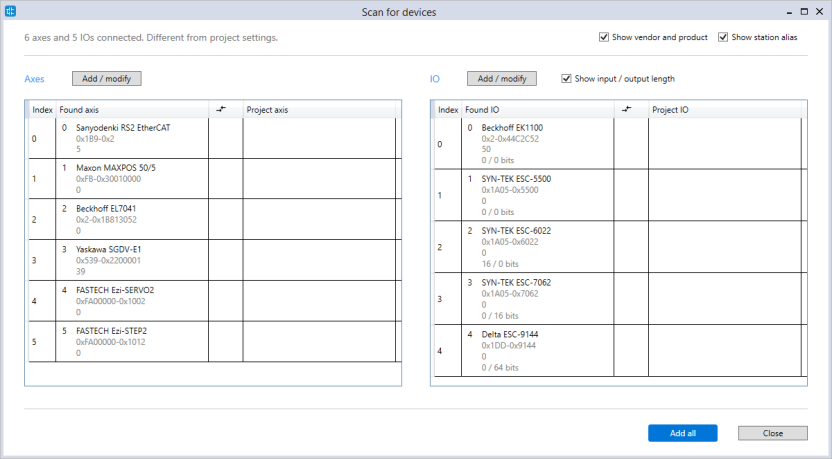Image resolution: width=832 pixels, height=459 pixels.
Task: Click Index column header in Axes table
Action: point(42,110)
